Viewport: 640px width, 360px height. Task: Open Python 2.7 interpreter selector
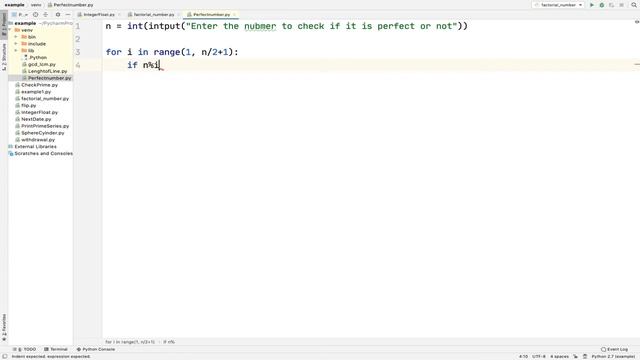coord(614,356)
